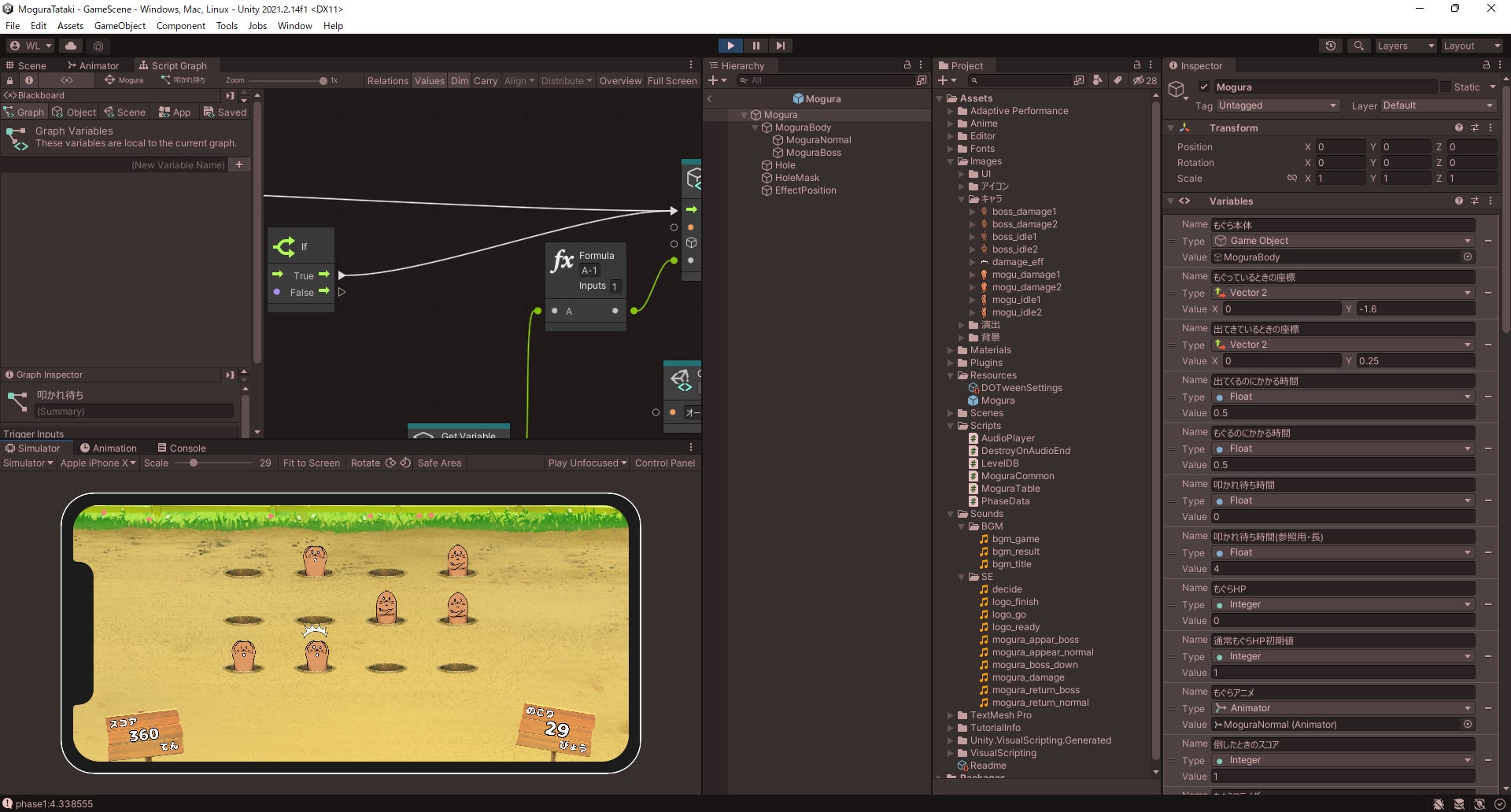Image resolution: width=1511 pixels, height=812 pixels.
Task: Start play mode with the Play button
Action: pyautogui.click(x=730, y=46)
